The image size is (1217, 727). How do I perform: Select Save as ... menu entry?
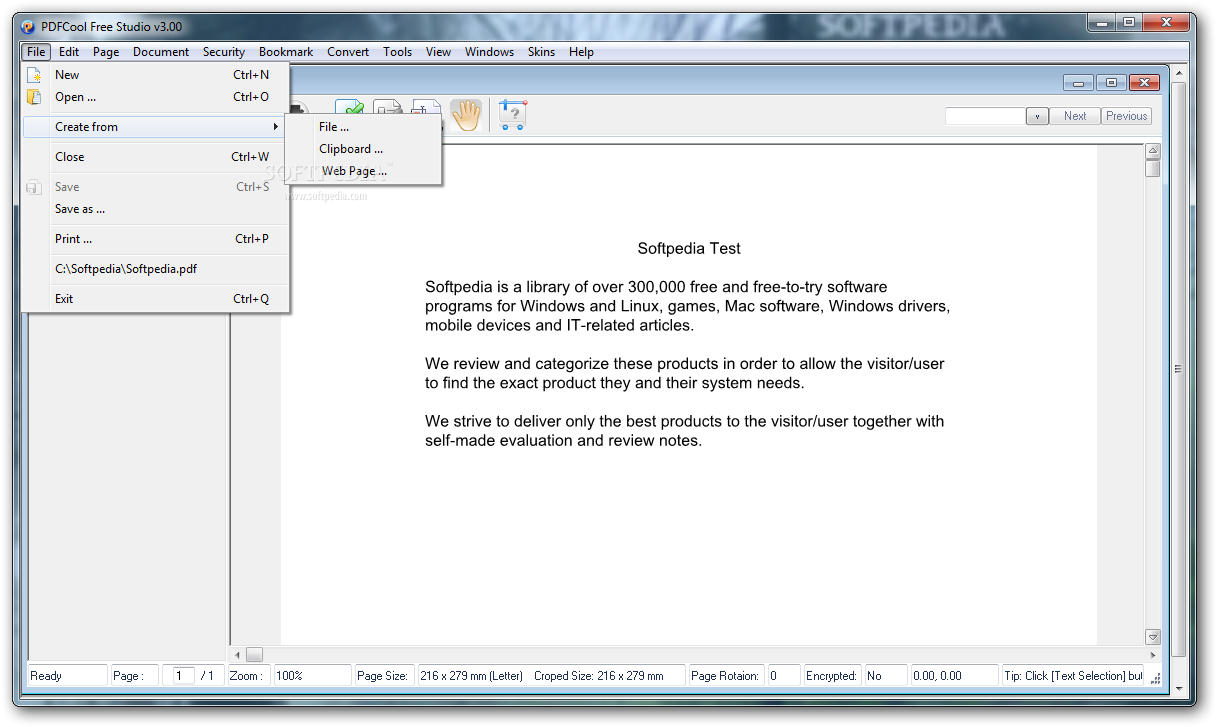pyautogui.click(x=156, y=209)
